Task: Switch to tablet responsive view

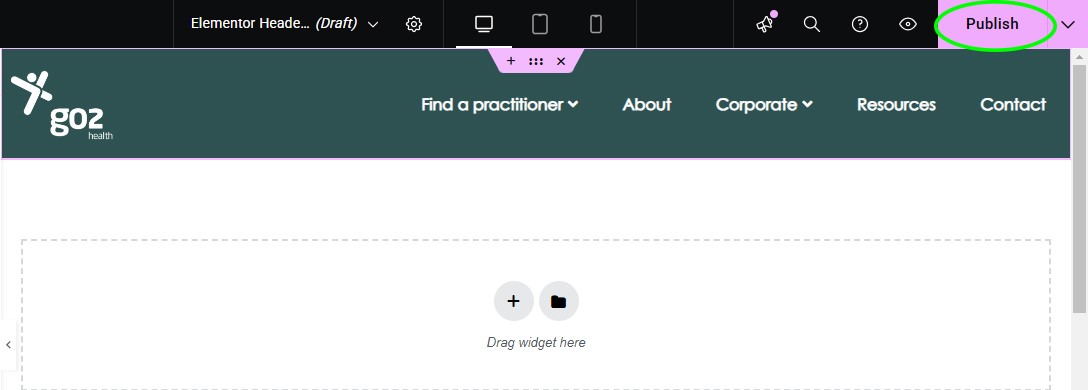Action: [540, 24]
